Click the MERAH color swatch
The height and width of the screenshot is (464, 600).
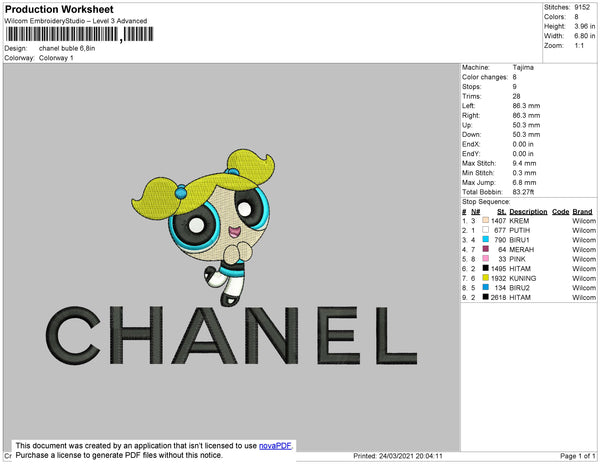pos(486,249)
